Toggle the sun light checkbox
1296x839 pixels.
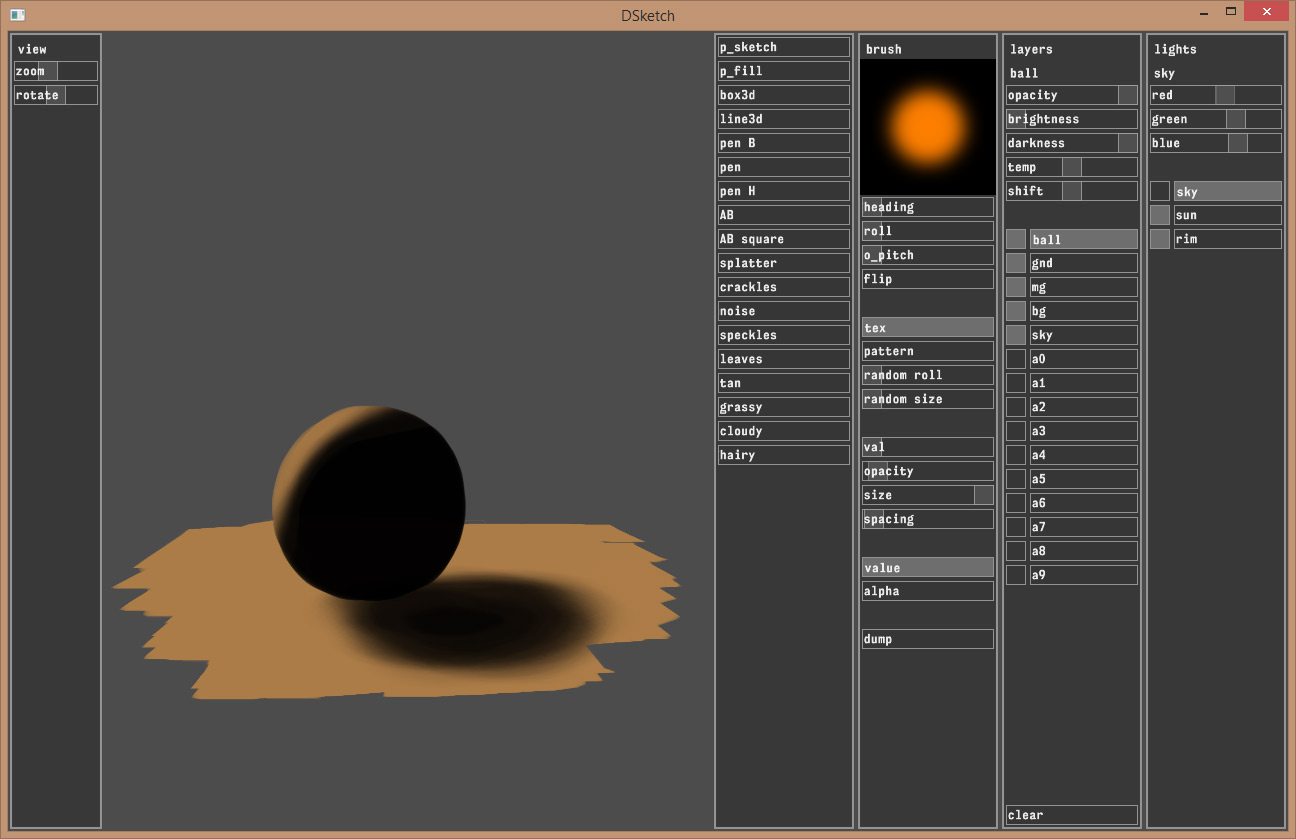coord(1159,215)
